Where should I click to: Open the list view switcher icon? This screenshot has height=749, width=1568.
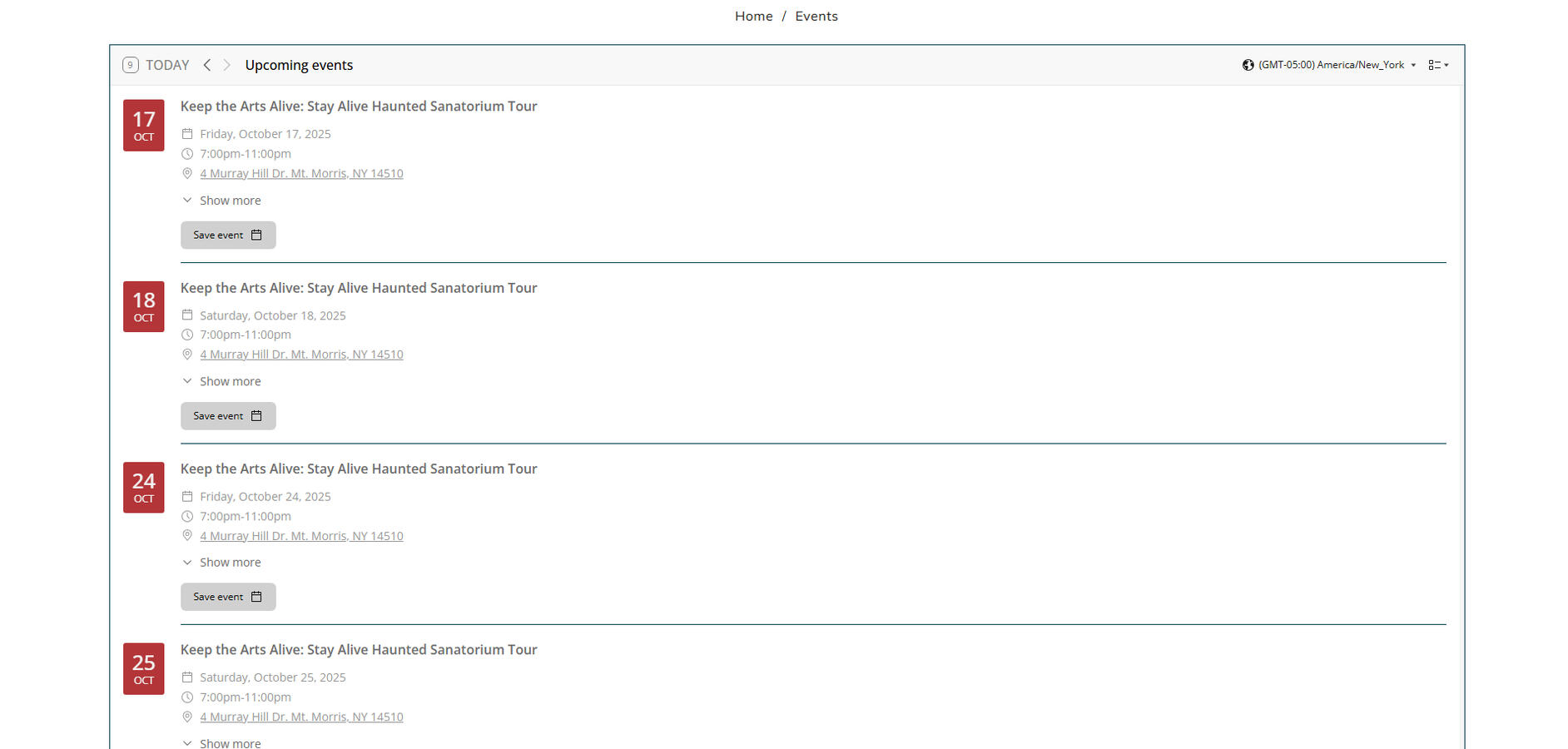[x=1438, y=65]
